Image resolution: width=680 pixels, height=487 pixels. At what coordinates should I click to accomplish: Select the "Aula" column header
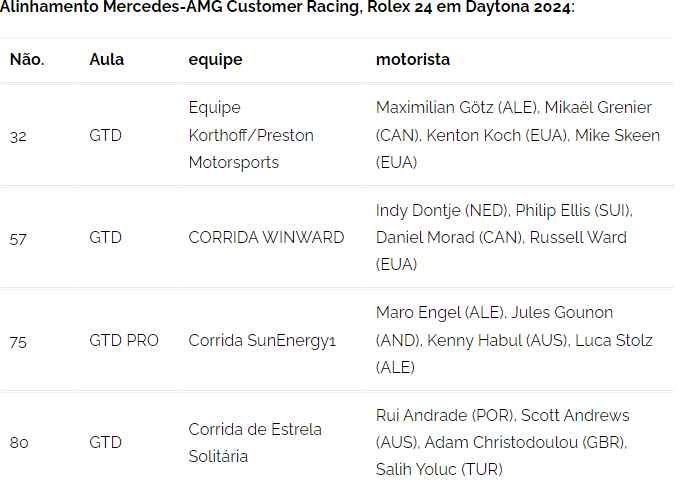(106, 59)
